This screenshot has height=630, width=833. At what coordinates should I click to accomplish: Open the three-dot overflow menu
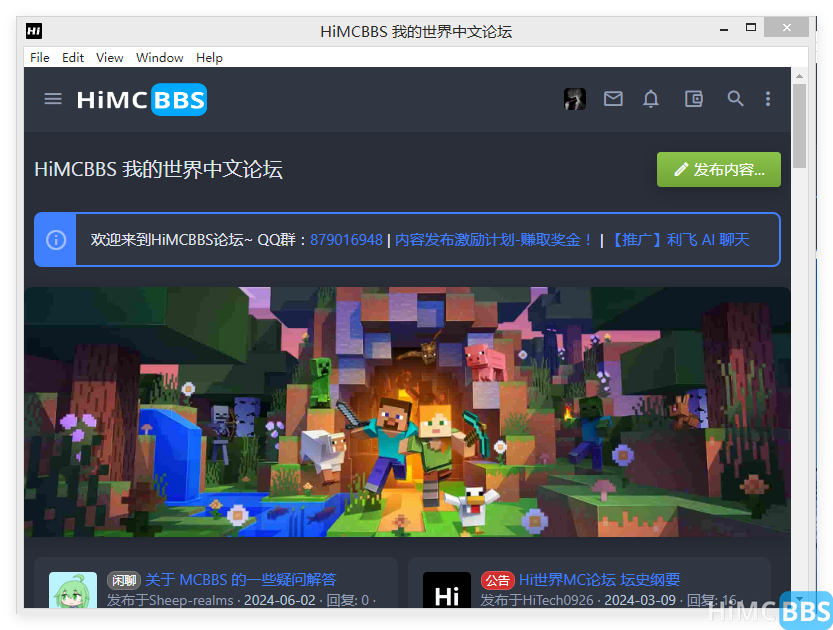tap(767, 99)
